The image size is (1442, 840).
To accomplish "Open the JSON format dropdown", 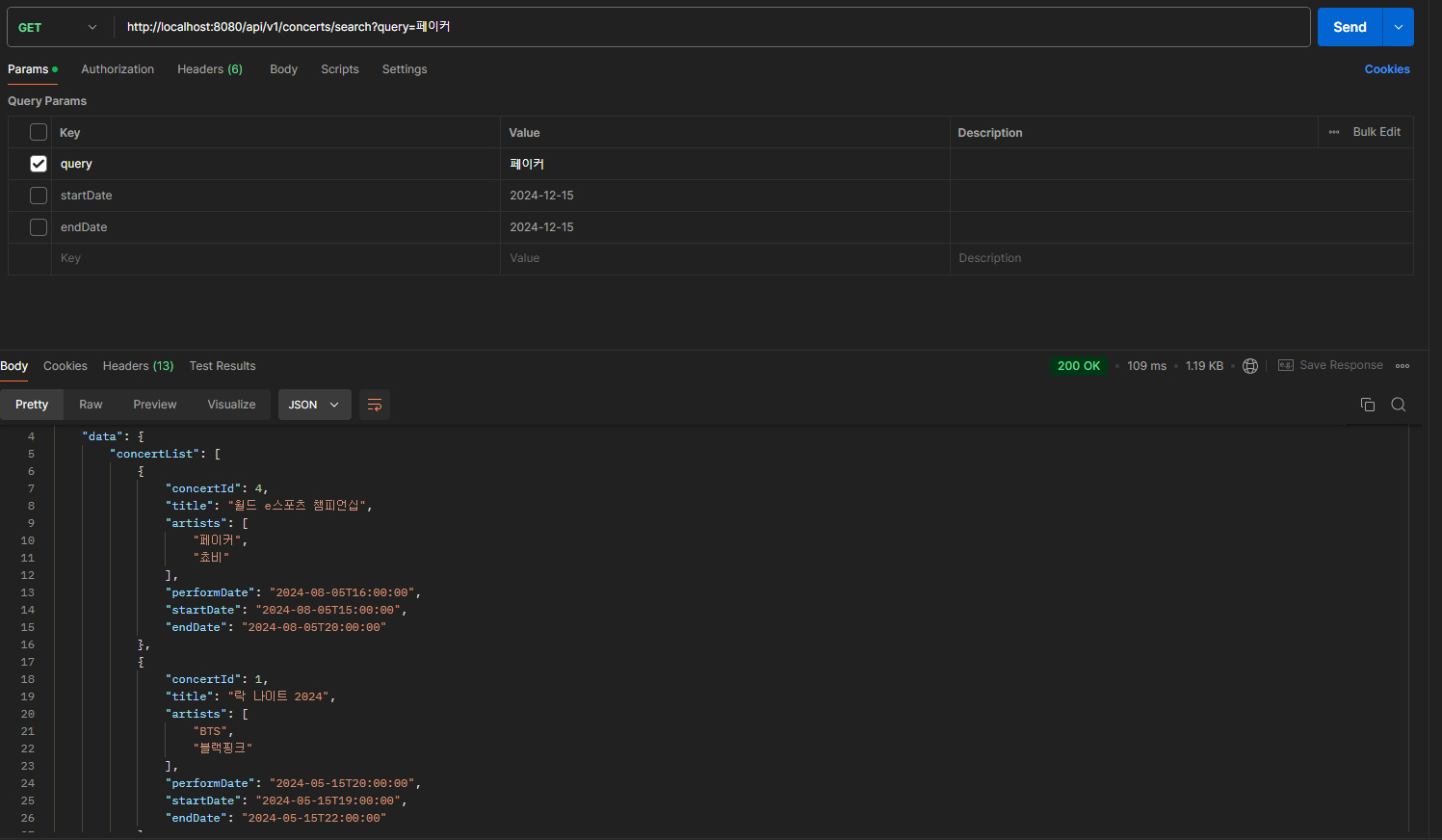I will [314, 405].
